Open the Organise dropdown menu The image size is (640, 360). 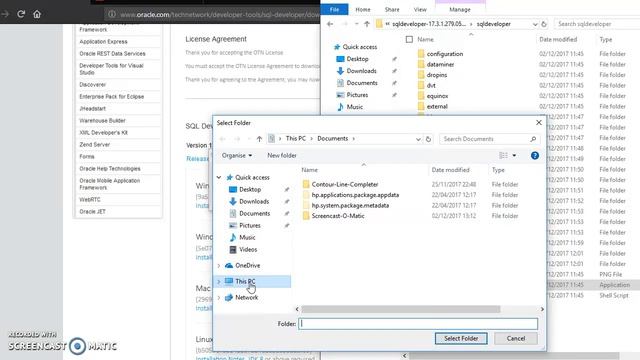point(237,156)
